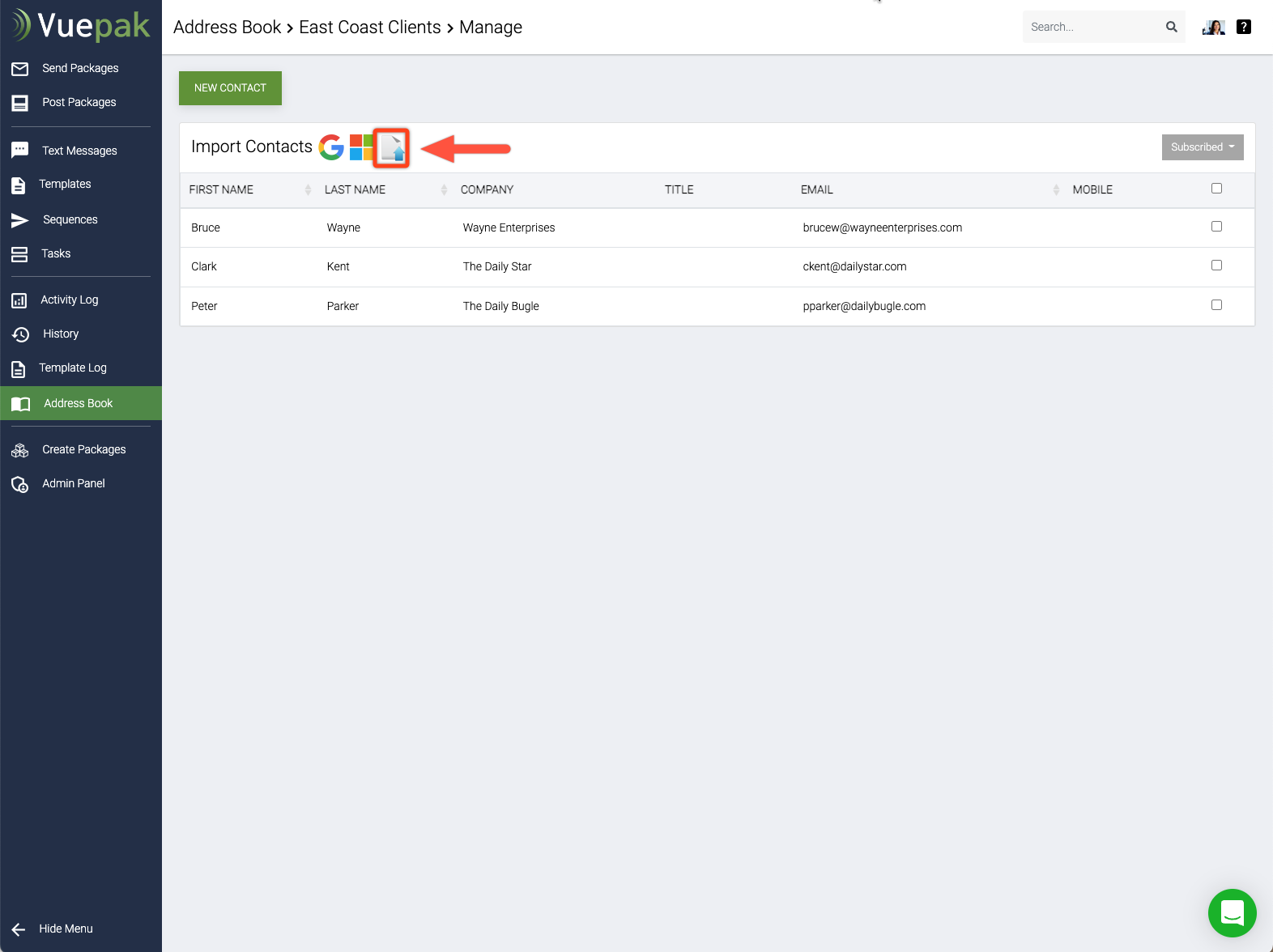This screenshot has width=1273, height=952.
Task: Import contacts from Google
Action: (x=331, y=147)
